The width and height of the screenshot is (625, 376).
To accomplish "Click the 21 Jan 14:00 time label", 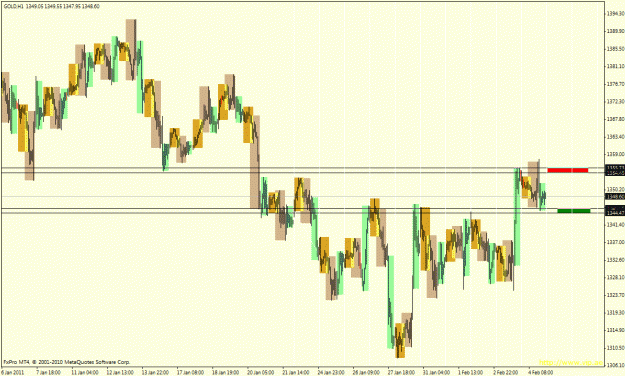I will pyautogui.click(x=296, y=372).
